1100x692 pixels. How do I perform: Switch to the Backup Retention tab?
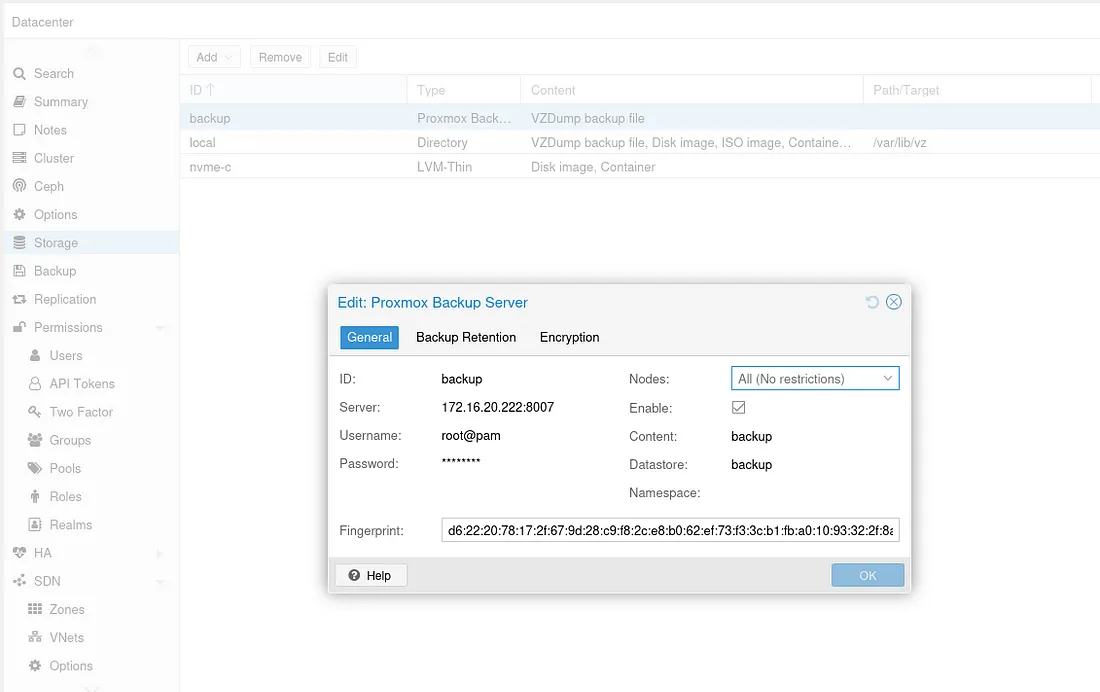point(466,338)
